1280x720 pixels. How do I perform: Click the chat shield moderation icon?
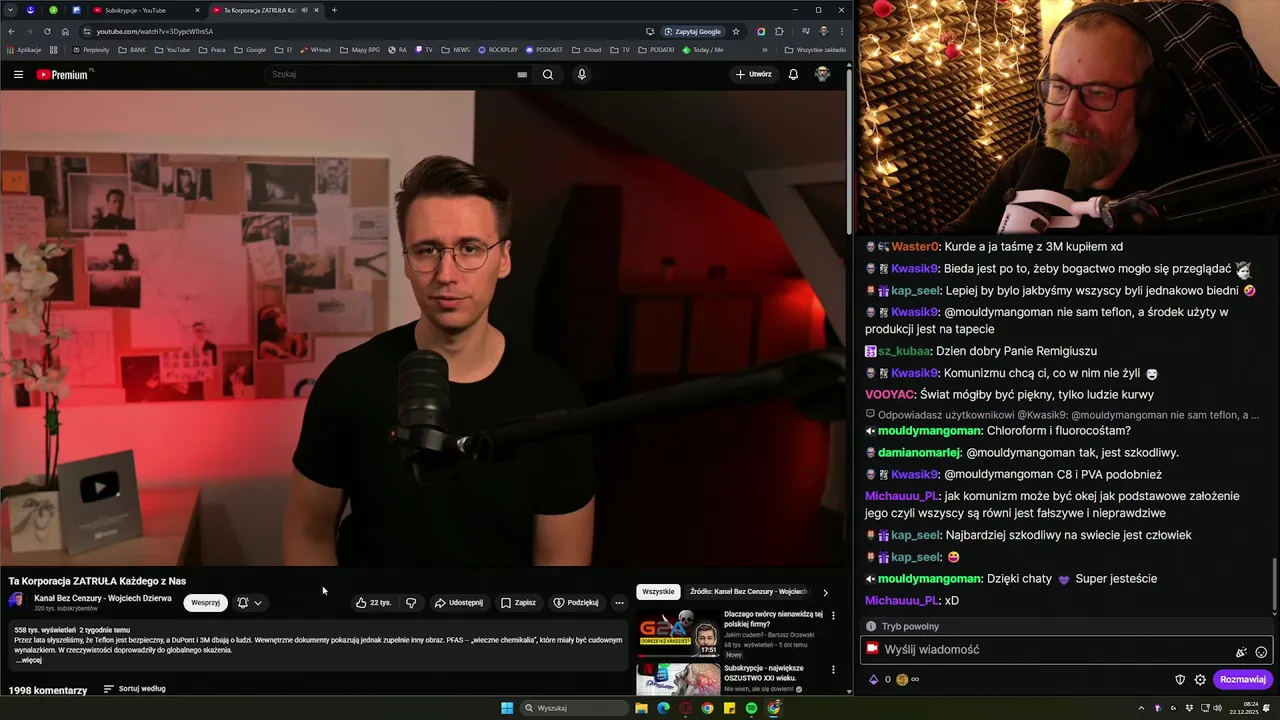point(1180,679)
